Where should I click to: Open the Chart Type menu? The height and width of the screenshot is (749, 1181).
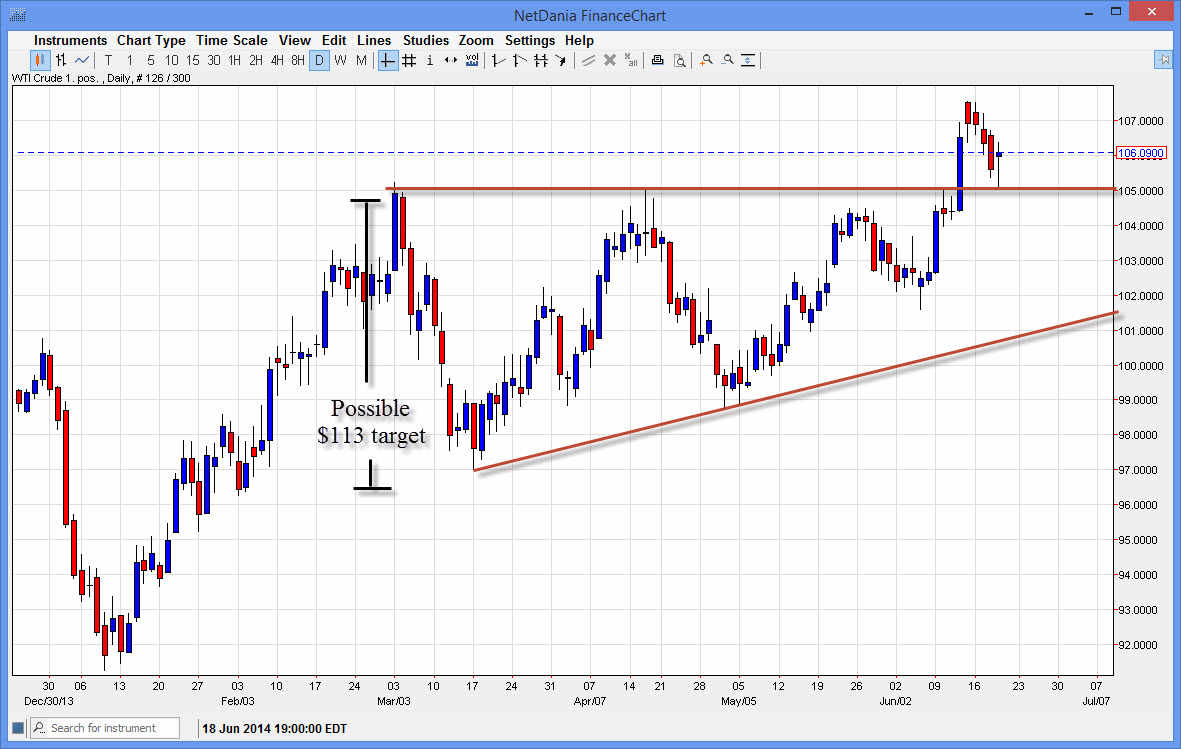coord(151,40)
